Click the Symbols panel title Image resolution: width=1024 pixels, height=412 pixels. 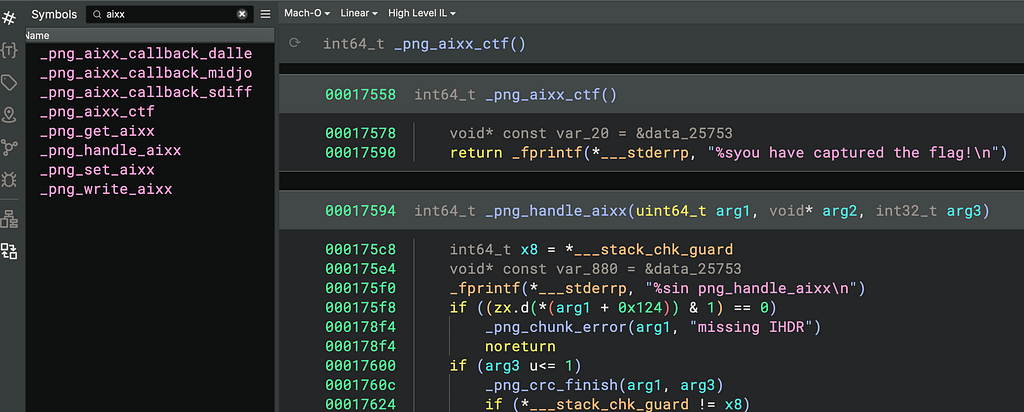(x=54, y=14)
